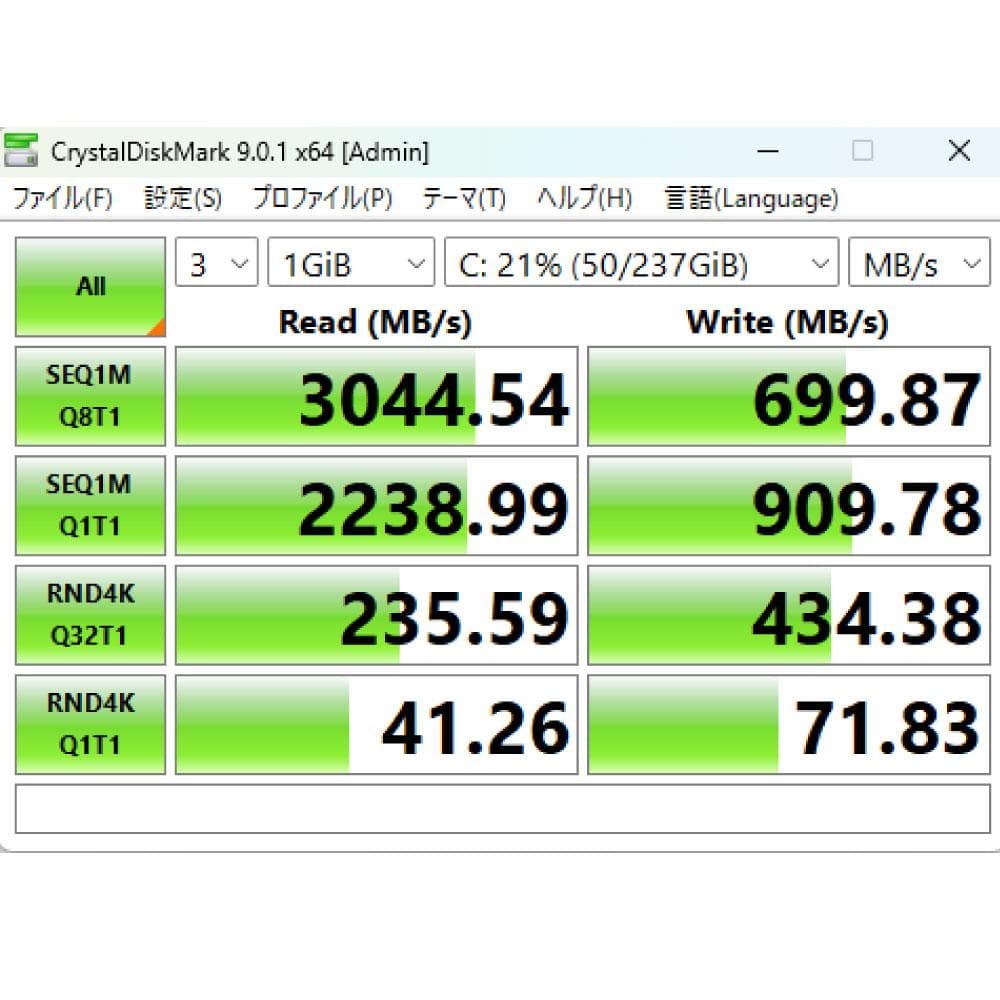
Task: Open the ヘルプ(H) menu
Action: (584, 198)
